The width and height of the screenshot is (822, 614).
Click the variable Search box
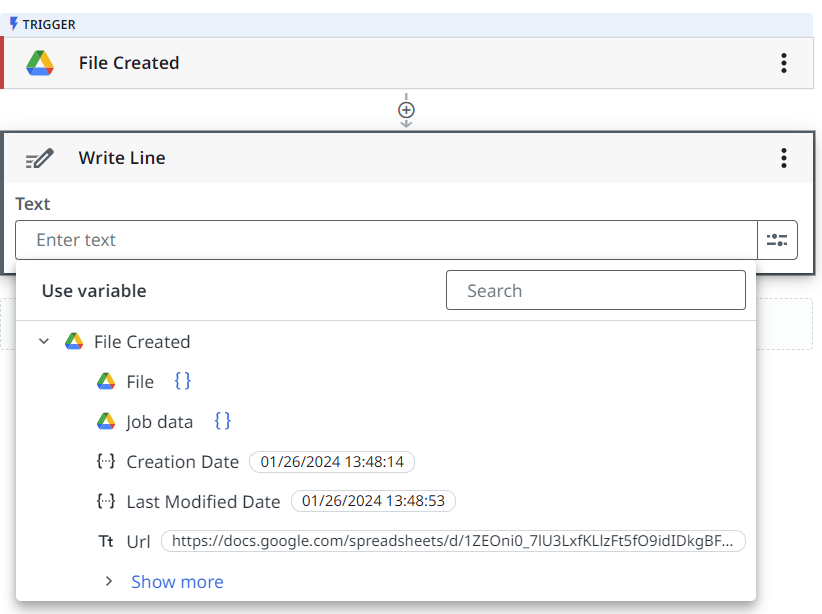click(x=595, y=290)
